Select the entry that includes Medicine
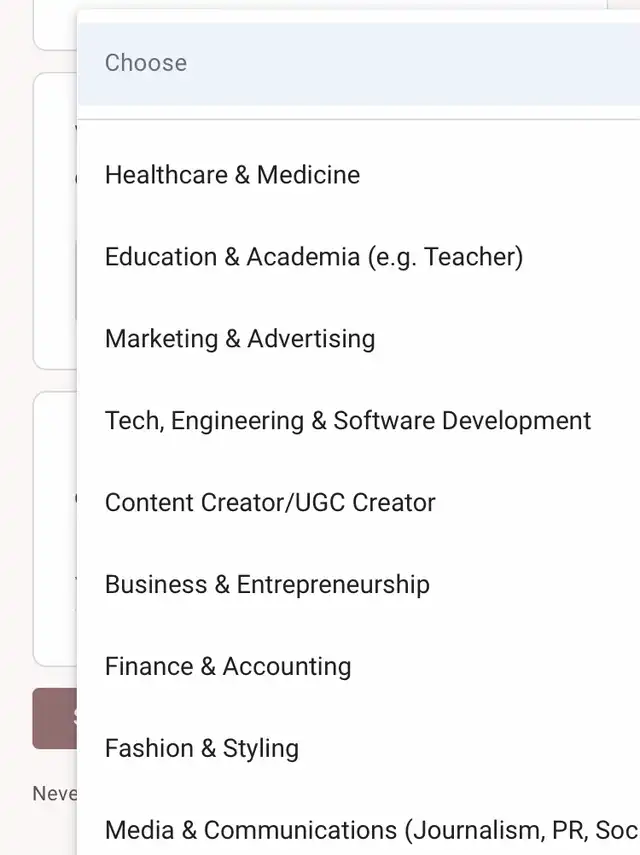The height and width of the screenshot is (855, 640). 359,175
